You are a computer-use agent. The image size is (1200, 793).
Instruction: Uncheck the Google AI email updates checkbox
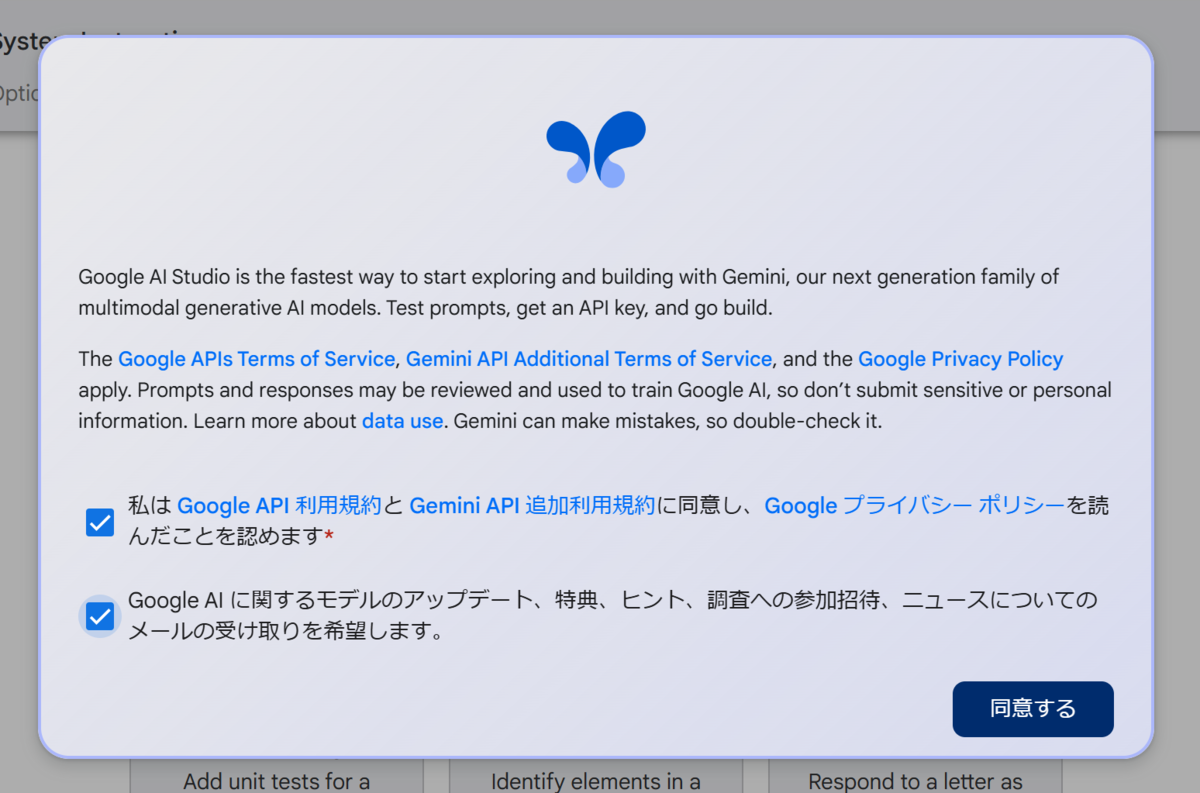100,617
